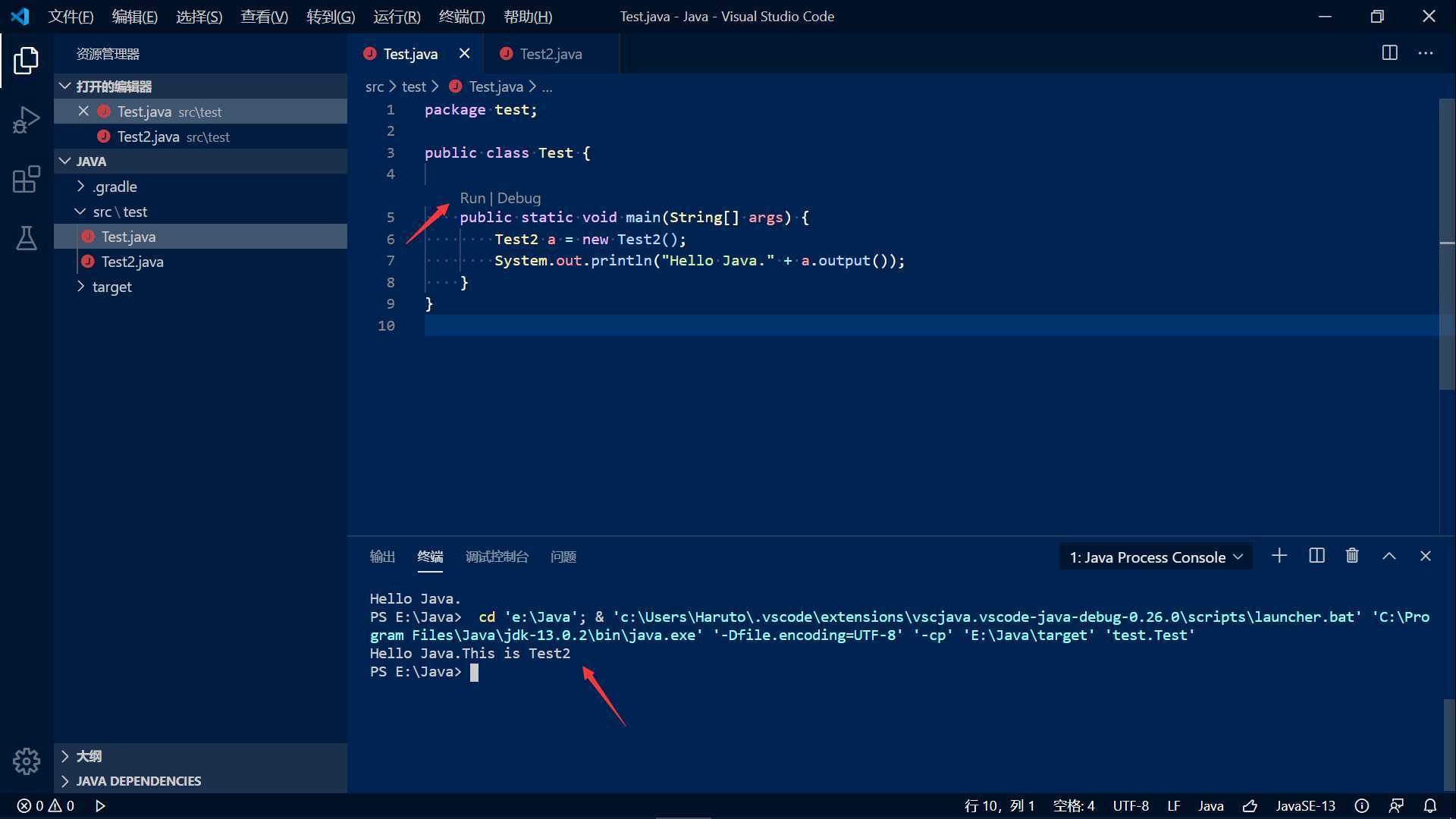Screen dimensions: 1456x819
Task: Click the editor vertical scrollbar
Action: tap(1447, 244)
